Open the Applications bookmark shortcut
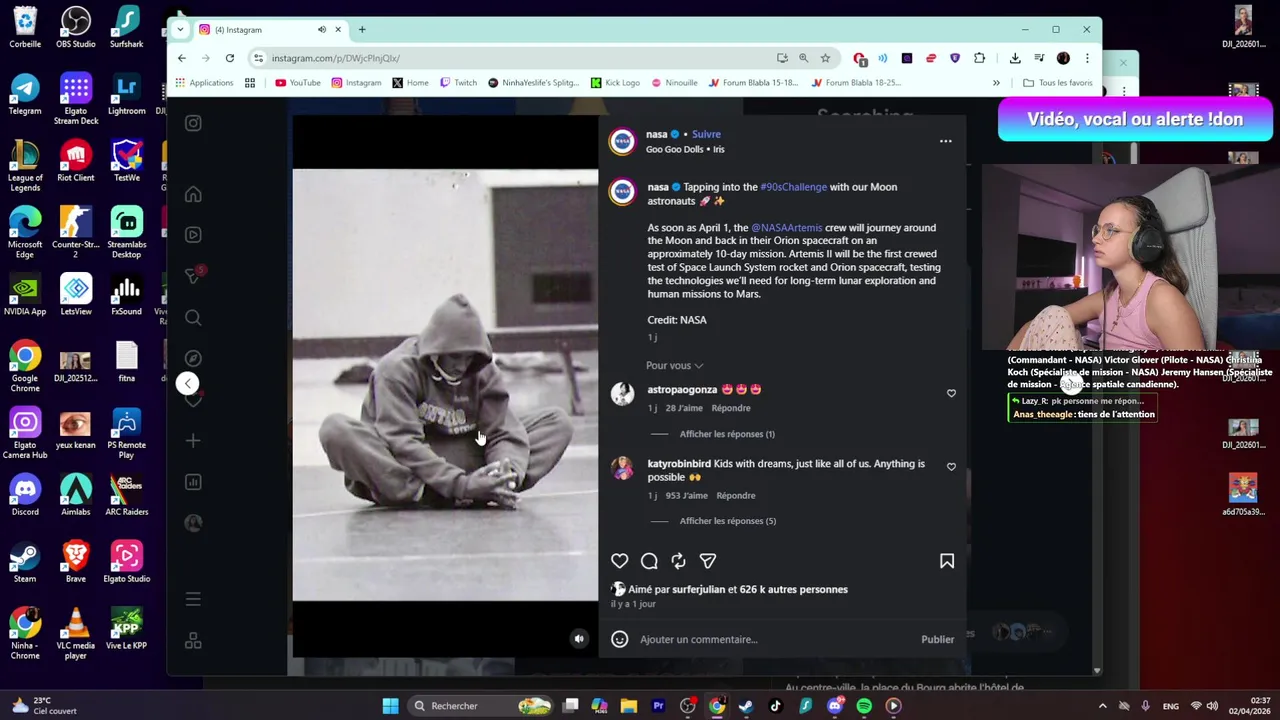Viewport: 1280px width, 720px height. (x=204, y=83)
